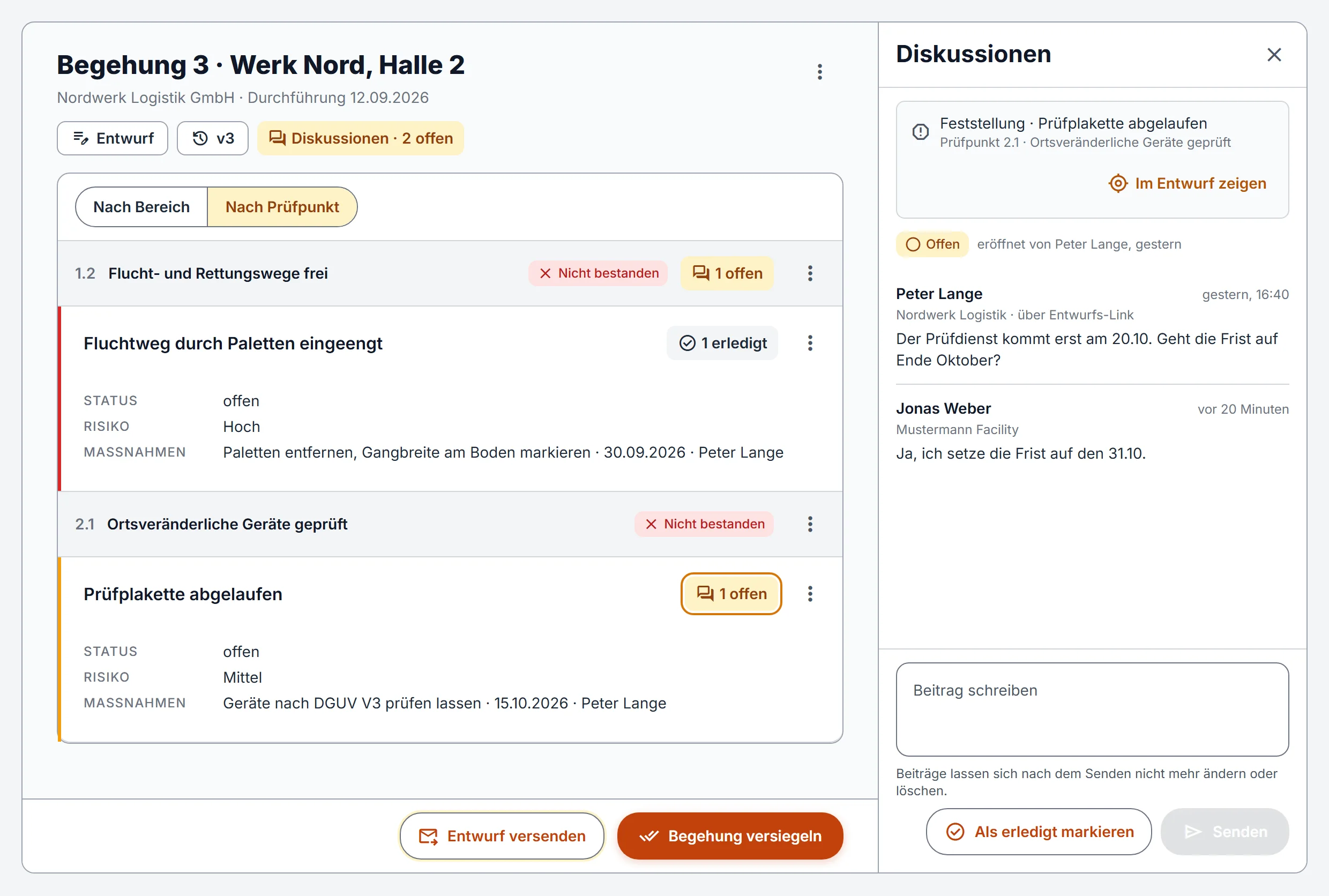This screenshot has height=896, width=1329.
Task: Open the 1 offen discussion on row 1.2
Action: [x=727, y=273]
